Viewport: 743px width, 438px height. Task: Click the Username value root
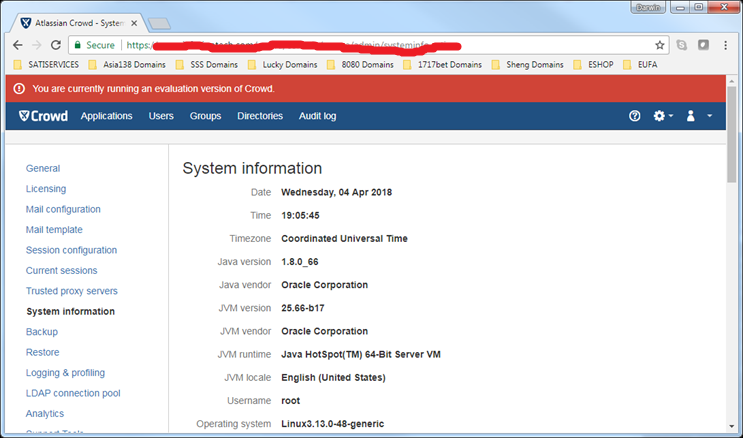(290, 401)
